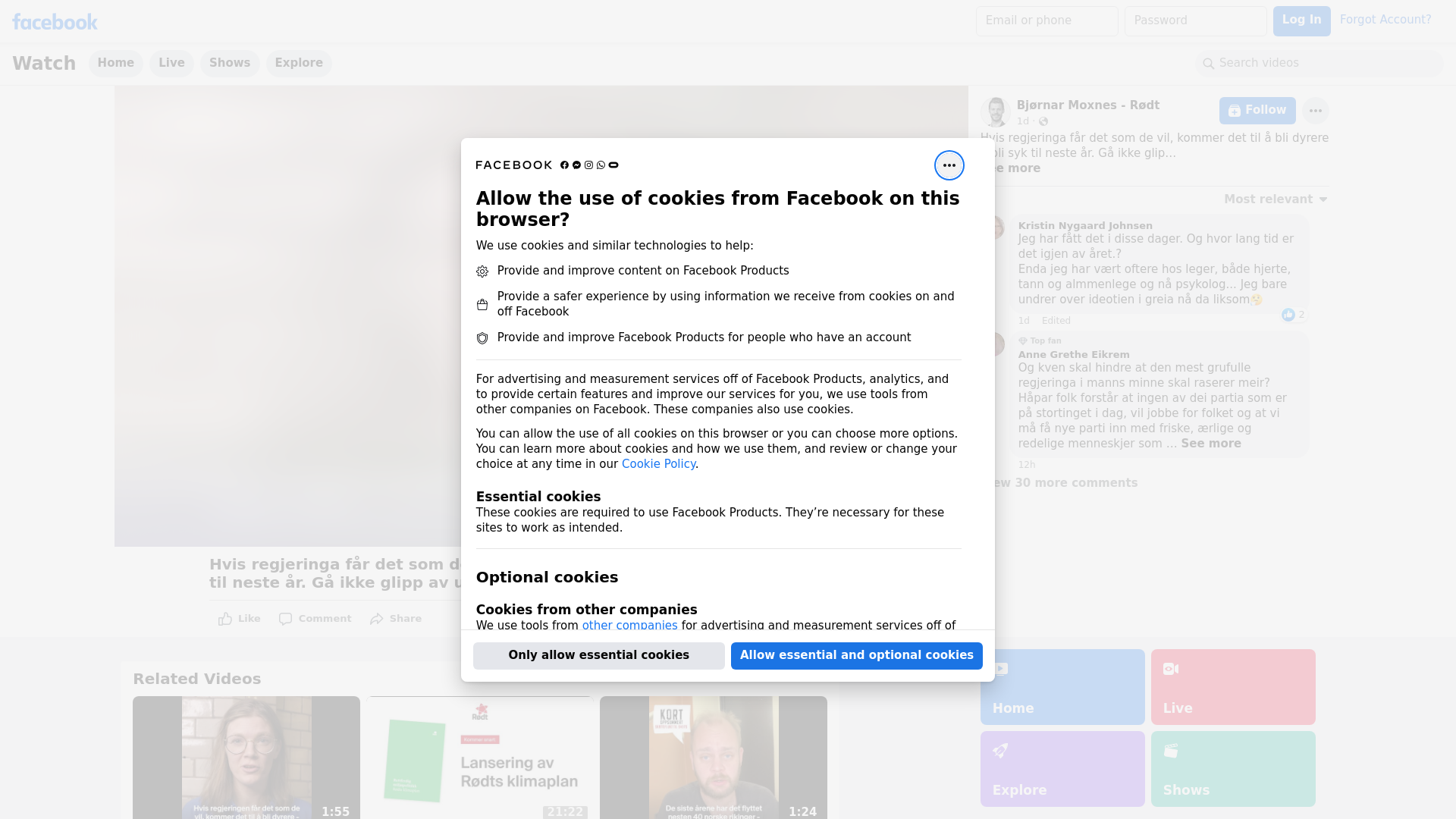
Task: Go to Watch Home tab
Action: [115, 63]
